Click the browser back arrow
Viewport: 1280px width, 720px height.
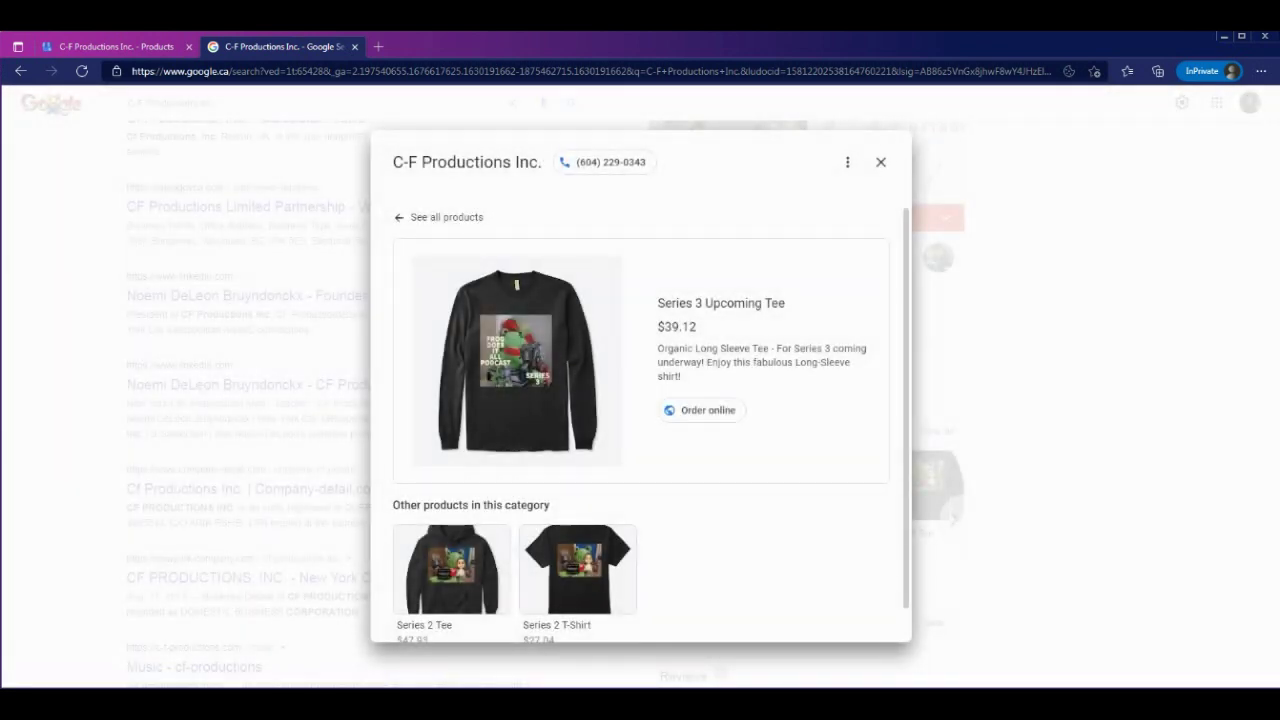(x=20, y=71)
